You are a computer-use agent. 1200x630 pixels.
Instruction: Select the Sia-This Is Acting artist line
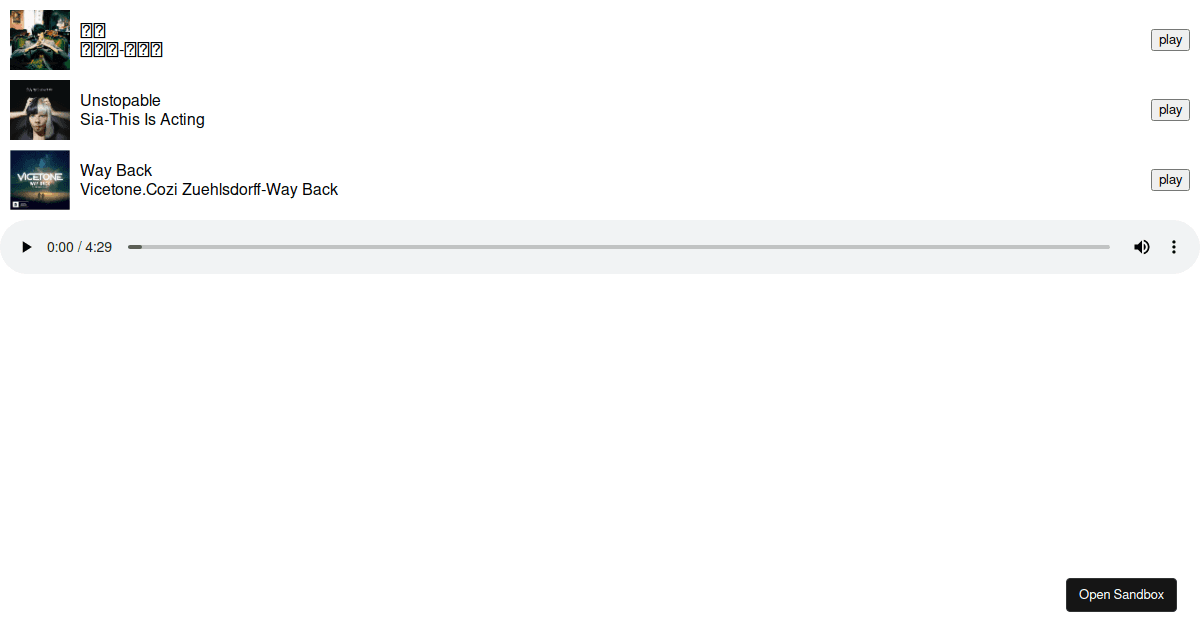(x=142, y=119)
